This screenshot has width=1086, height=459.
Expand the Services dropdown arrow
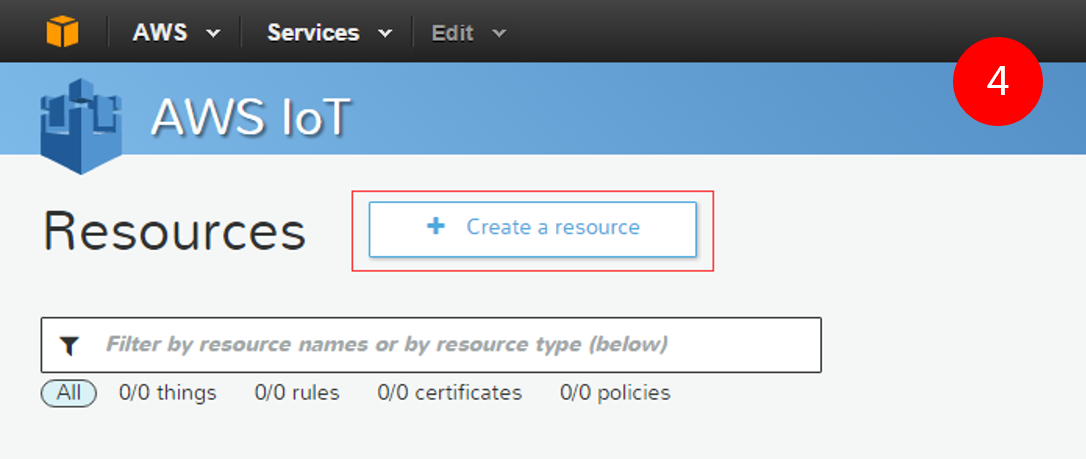coord(385,33)
